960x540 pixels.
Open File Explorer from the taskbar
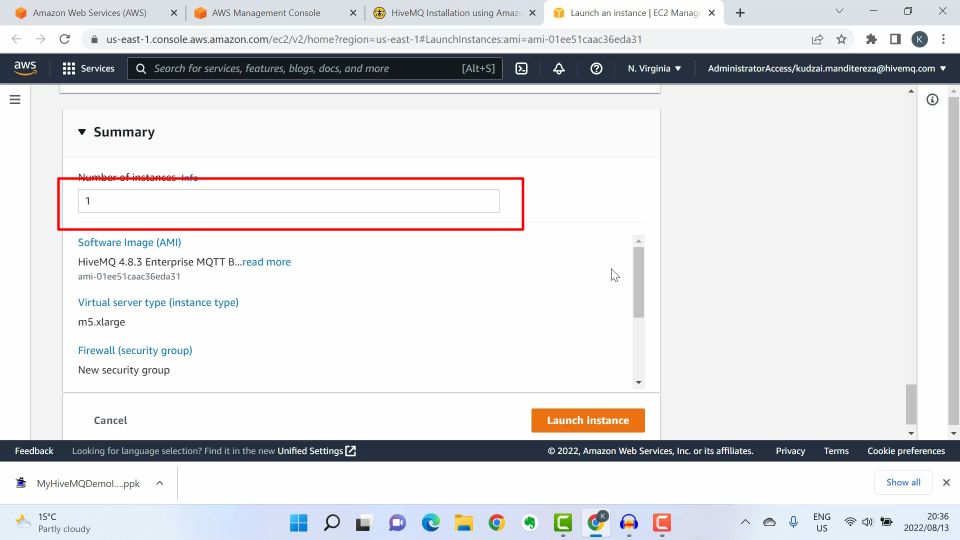[463, 523]
